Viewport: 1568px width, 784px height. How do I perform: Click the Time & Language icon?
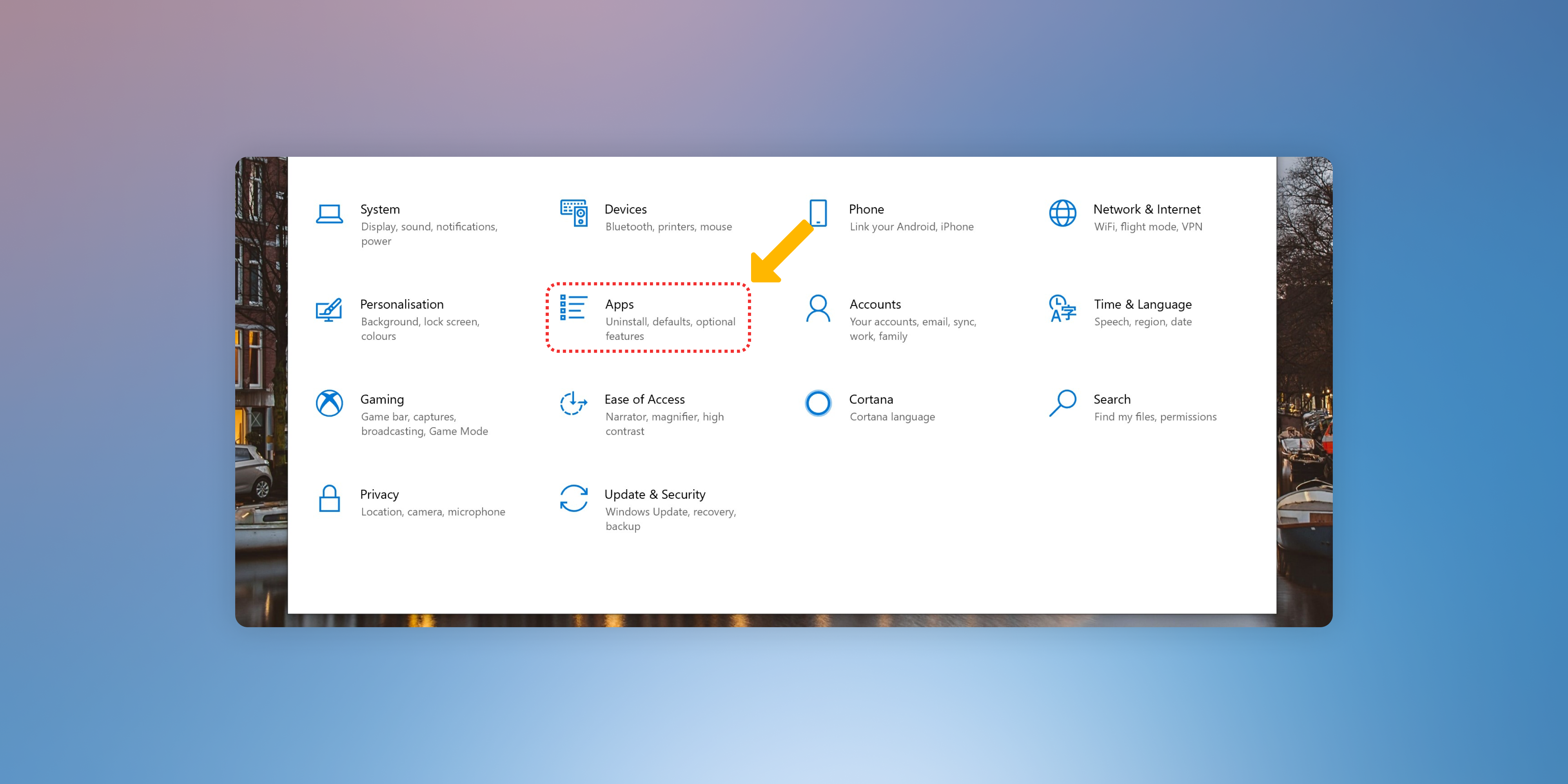click(1063, 309)
